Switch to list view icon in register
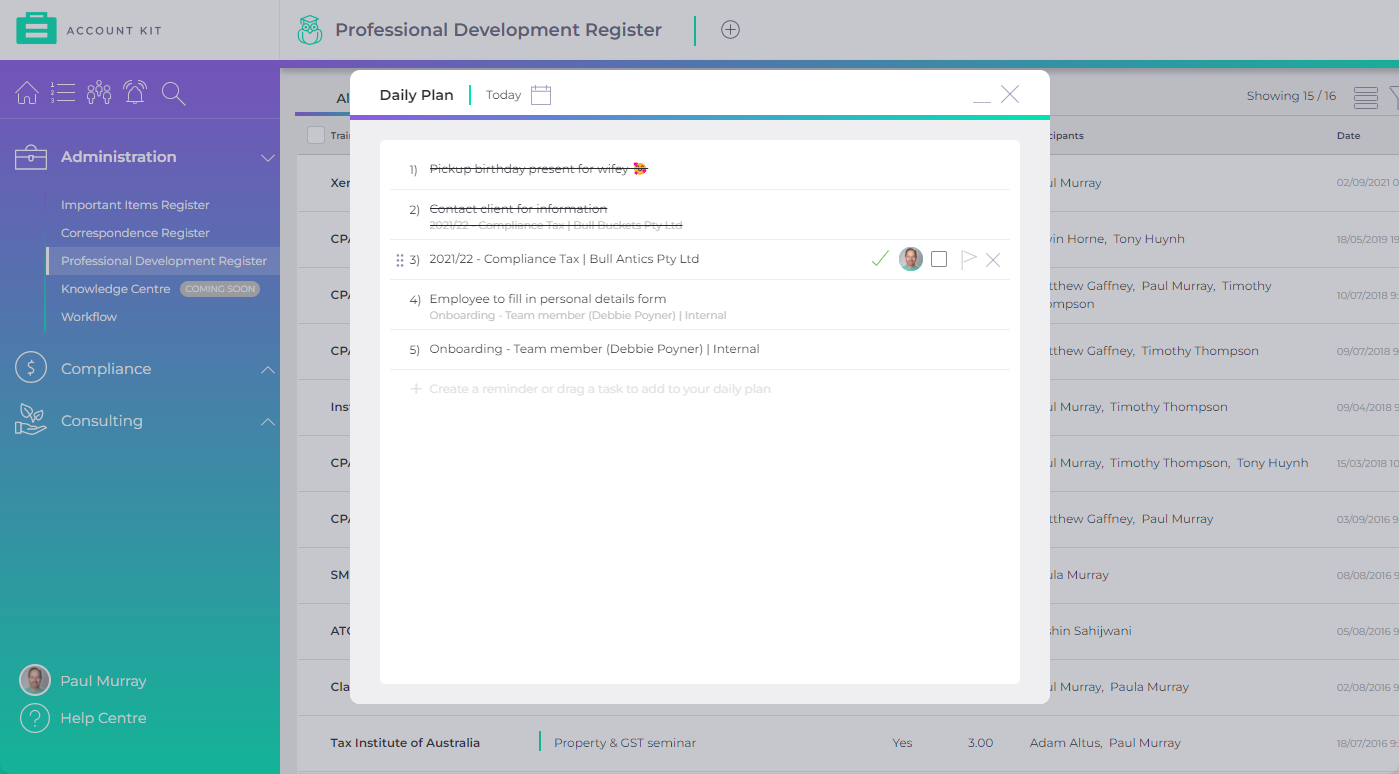The height and width of the screenshot is (774, 1399). (x=1366, y=97)
